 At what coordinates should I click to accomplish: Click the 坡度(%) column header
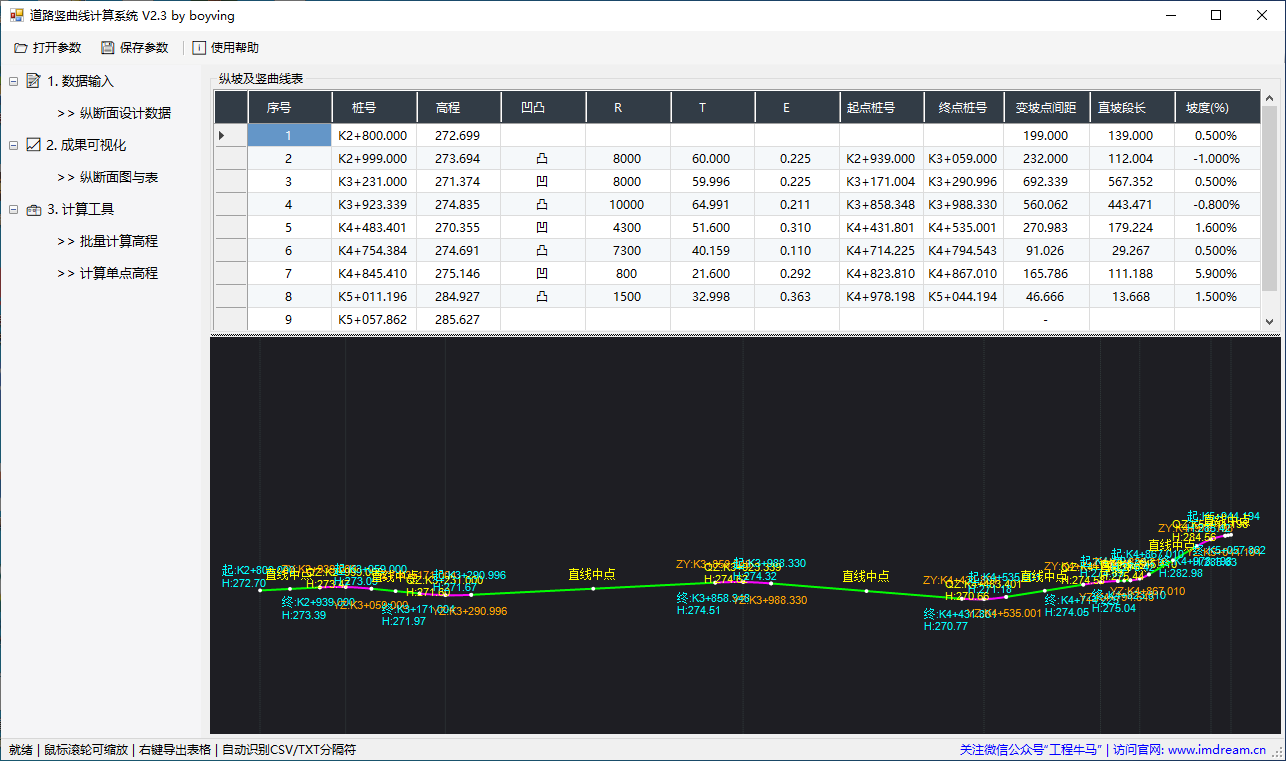point(1207,107)
